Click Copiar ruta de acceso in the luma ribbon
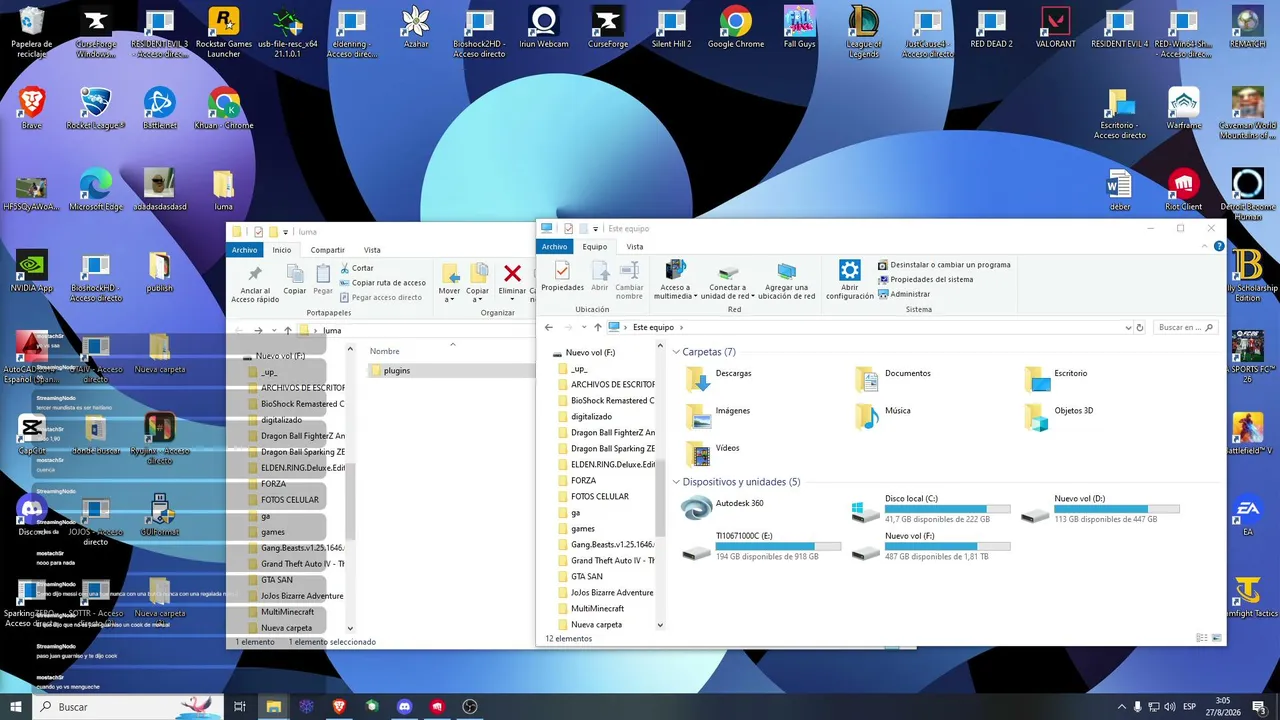Viewport: 1280px width, 720px height. (383, 283)
